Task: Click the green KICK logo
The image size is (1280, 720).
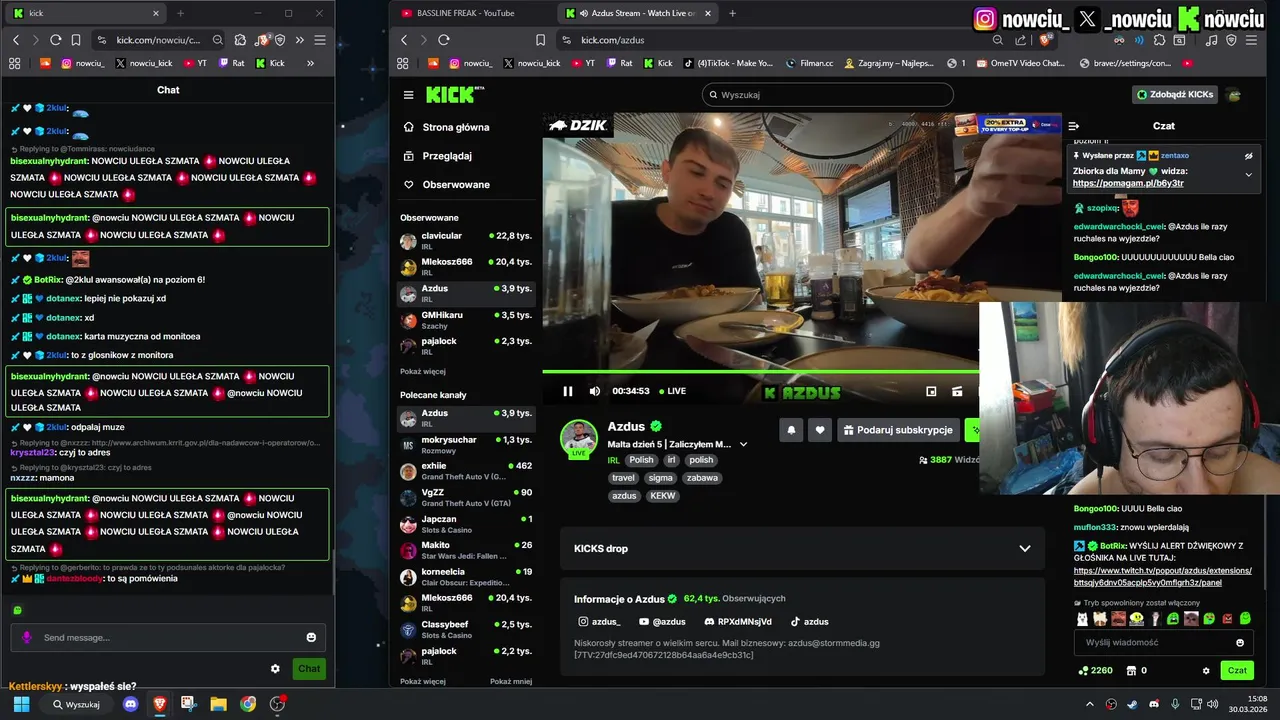Action: tap(454, 95)
